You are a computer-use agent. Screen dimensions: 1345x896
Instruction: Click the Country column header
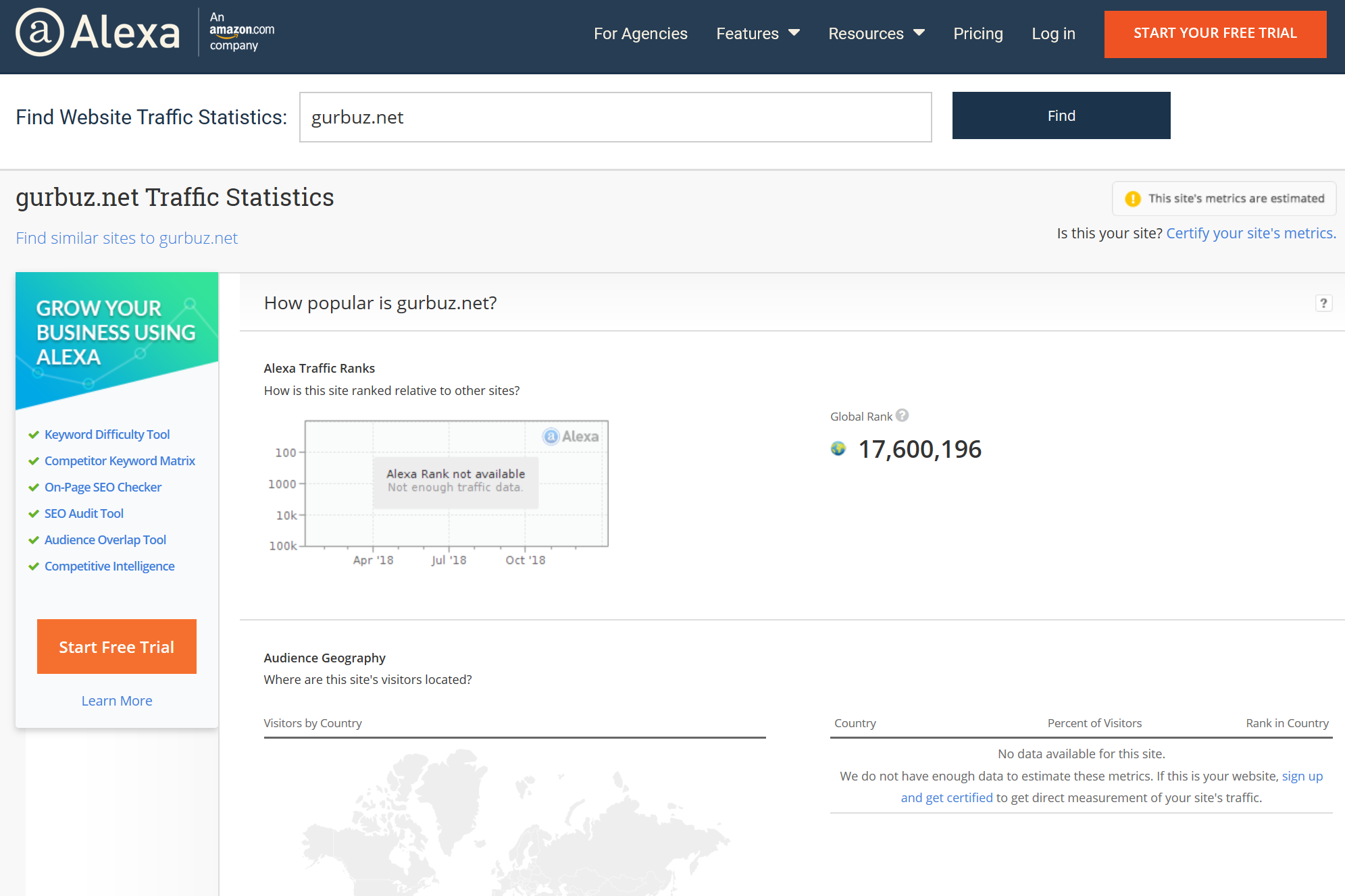pos(855,723)
